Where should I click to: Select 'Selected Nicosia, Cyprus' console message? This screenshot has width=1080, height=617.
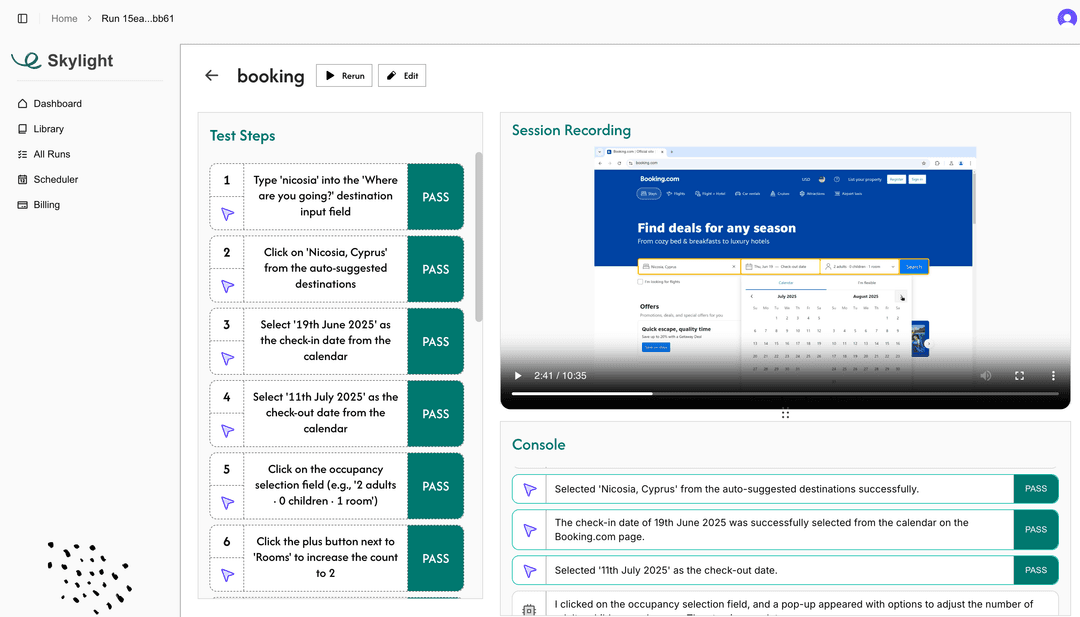coord(737,489)
